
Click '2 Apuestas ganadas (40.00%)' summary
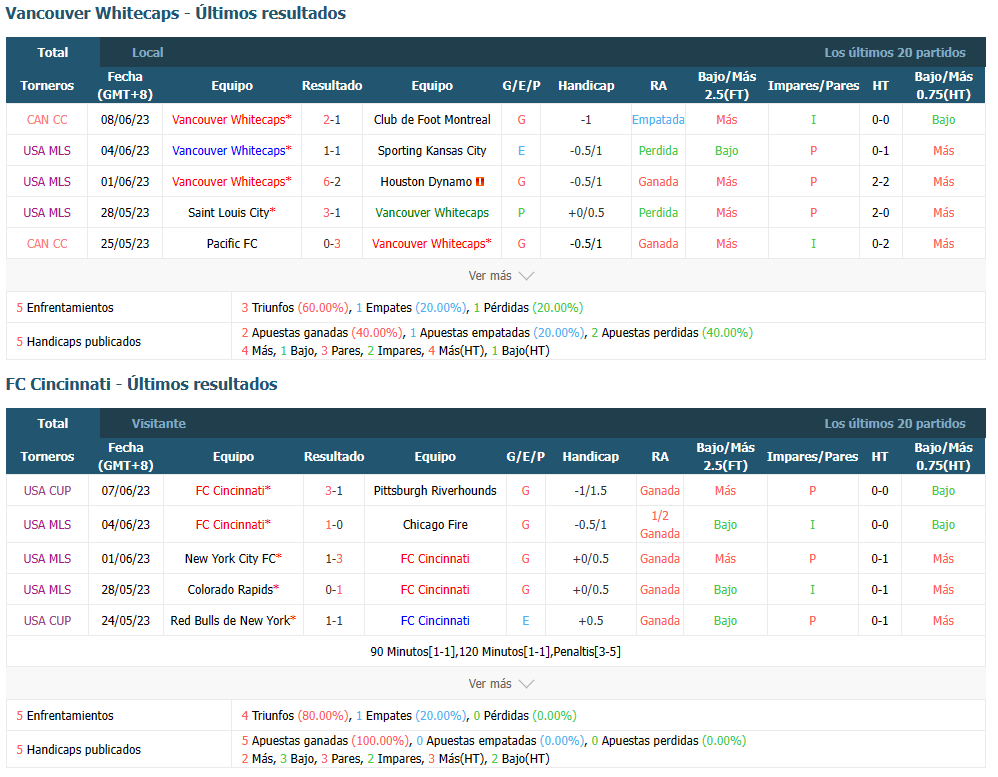tap(321, 333)
